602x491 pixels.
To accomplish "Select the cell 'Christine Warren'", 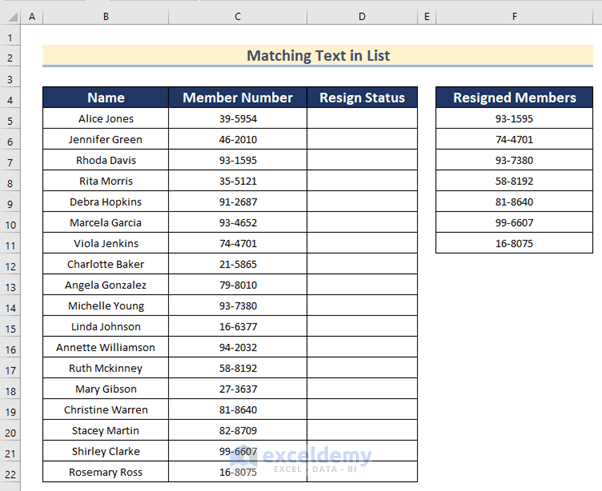I will [x=106, y=410].
